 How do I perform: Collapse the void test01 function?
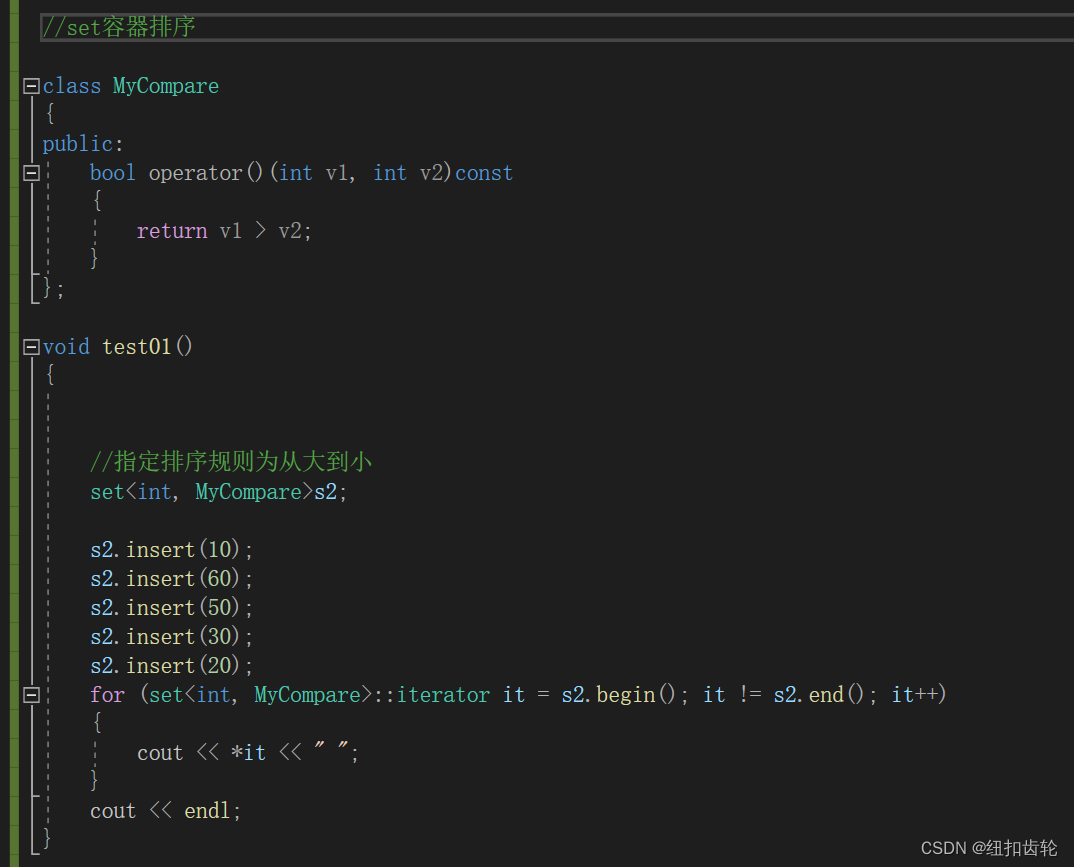click(x=31, y=347)
